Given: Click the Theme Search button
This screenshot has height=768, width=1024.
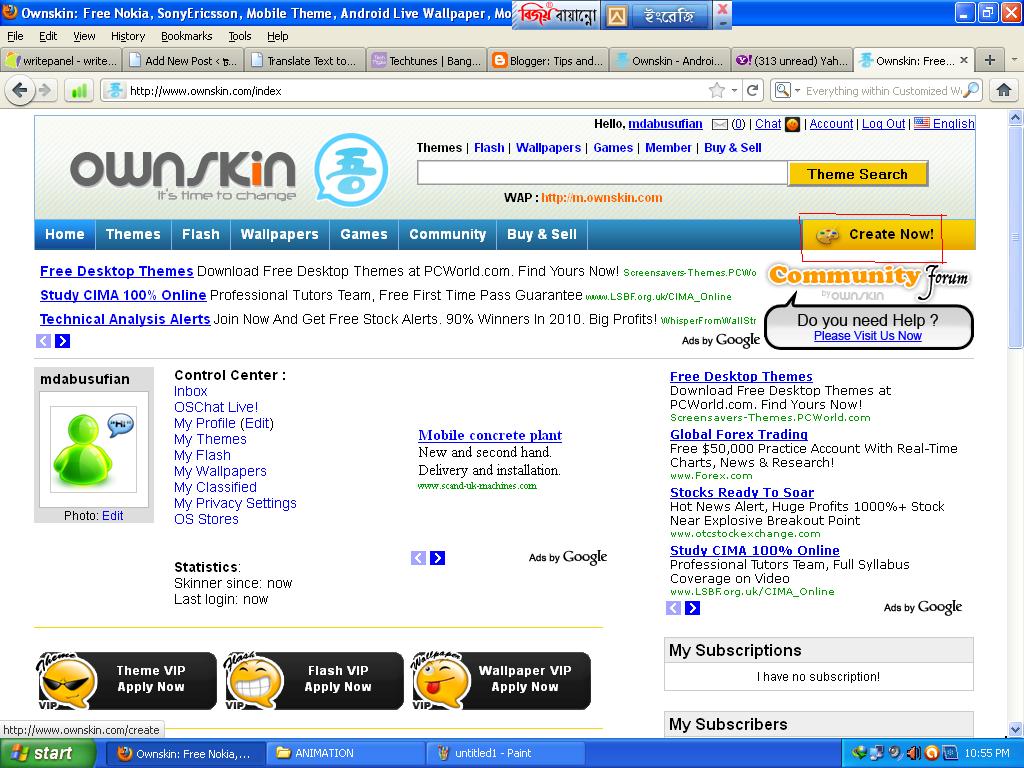Looking at the screenshot, I should click(x=857, y=174).
